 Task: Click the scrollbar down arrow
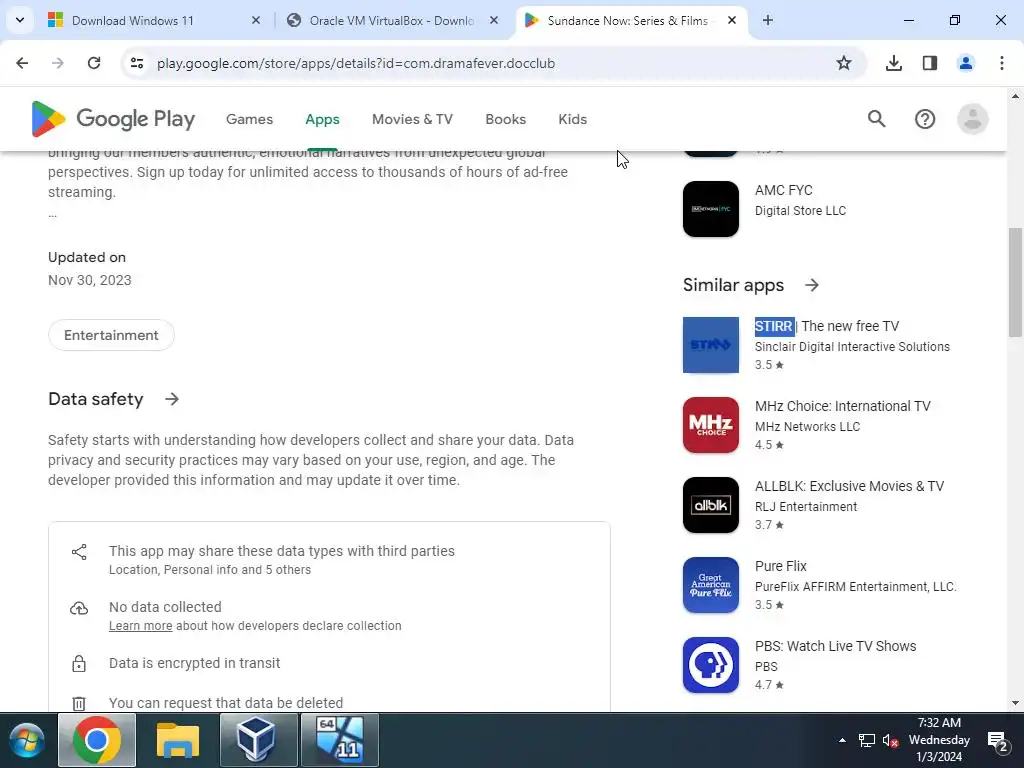pos(1015,703)
